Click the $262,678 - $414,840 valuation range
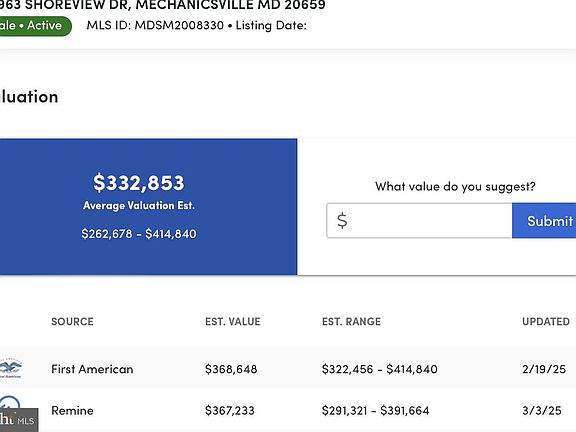Image resolution: width=576 pixels, height=432 pixels. [x=139, y=234]
